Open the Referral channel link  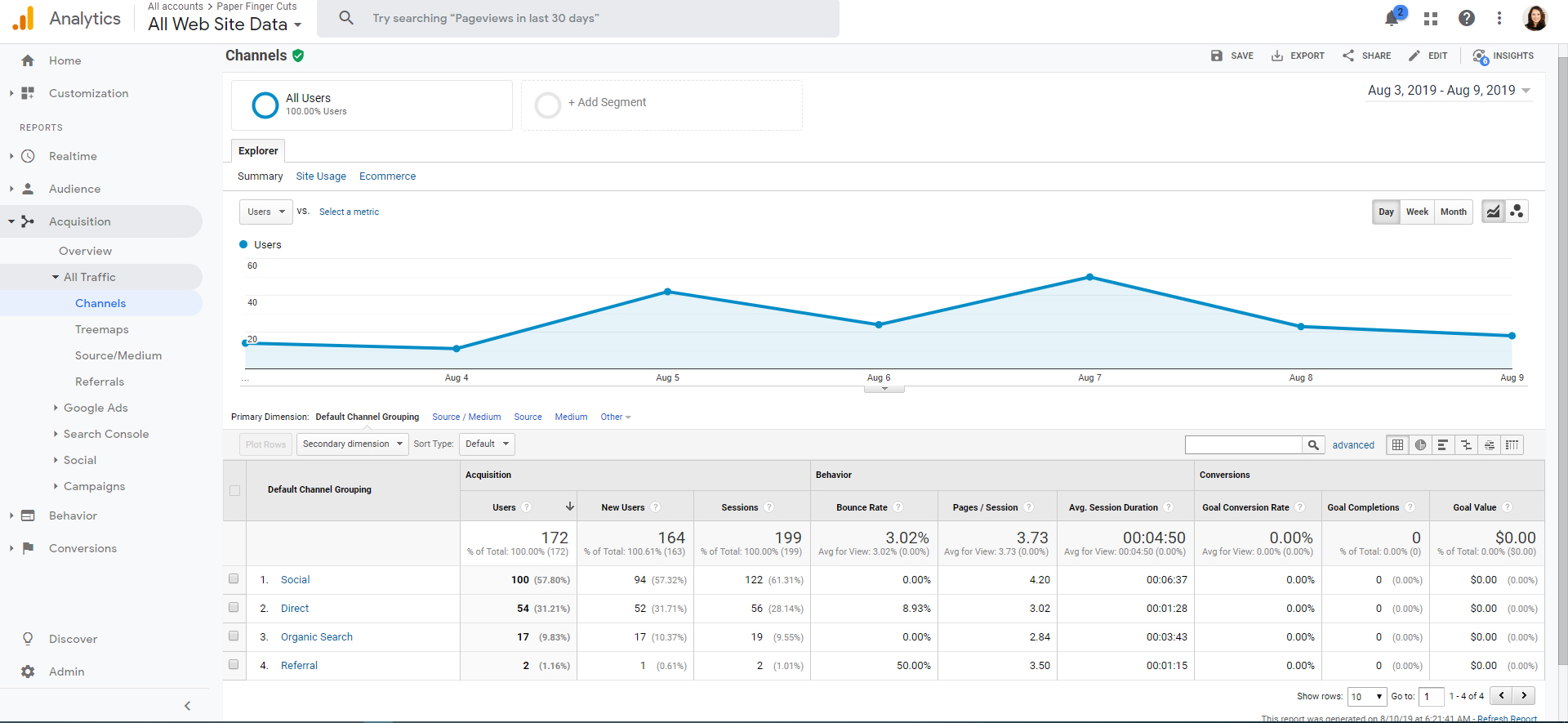click(x=299, y=666)
